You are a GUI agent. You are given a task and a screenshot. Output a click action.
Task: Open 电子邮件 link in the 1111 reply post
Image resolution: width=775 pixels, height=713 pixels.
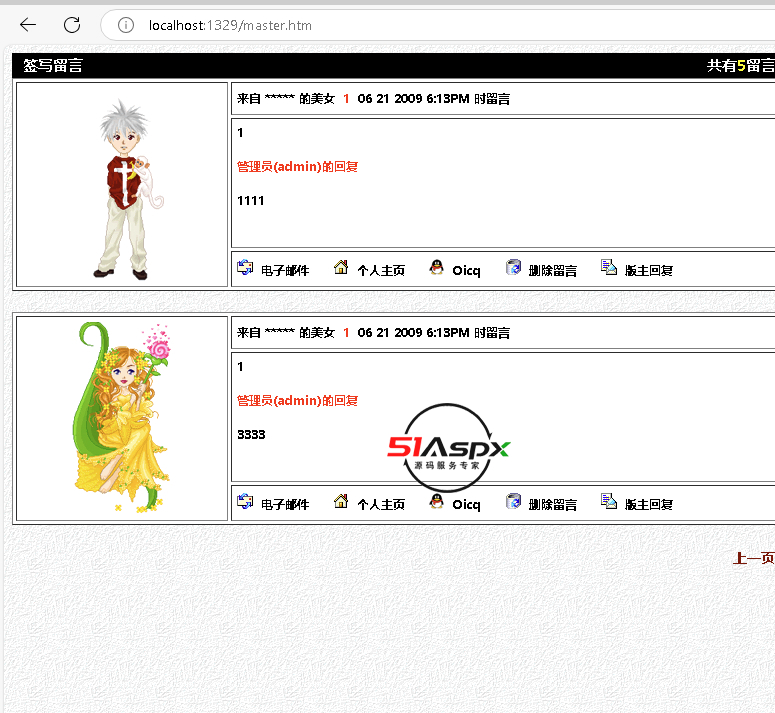coord(285,270)
